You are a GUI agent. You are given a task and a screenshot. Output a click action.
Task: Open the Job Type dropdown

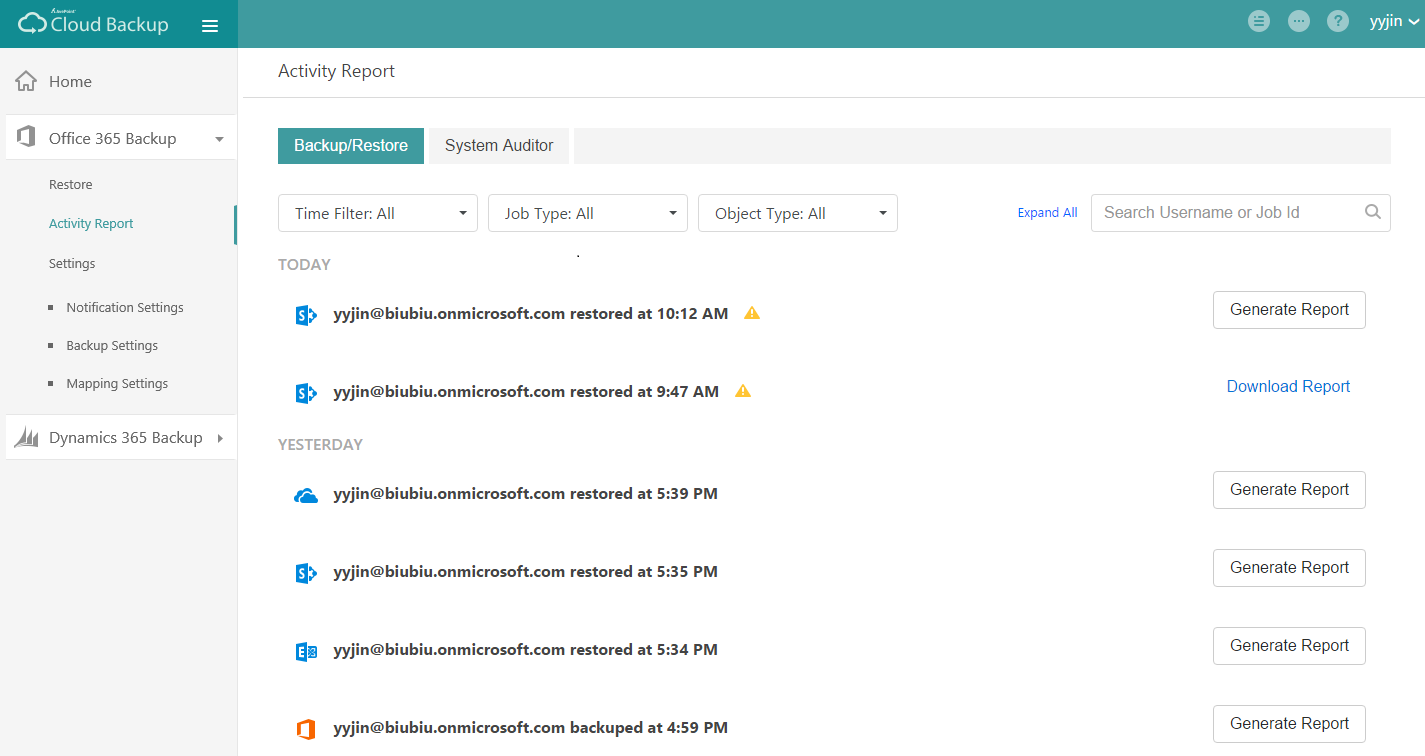click(x=587, y=212)
